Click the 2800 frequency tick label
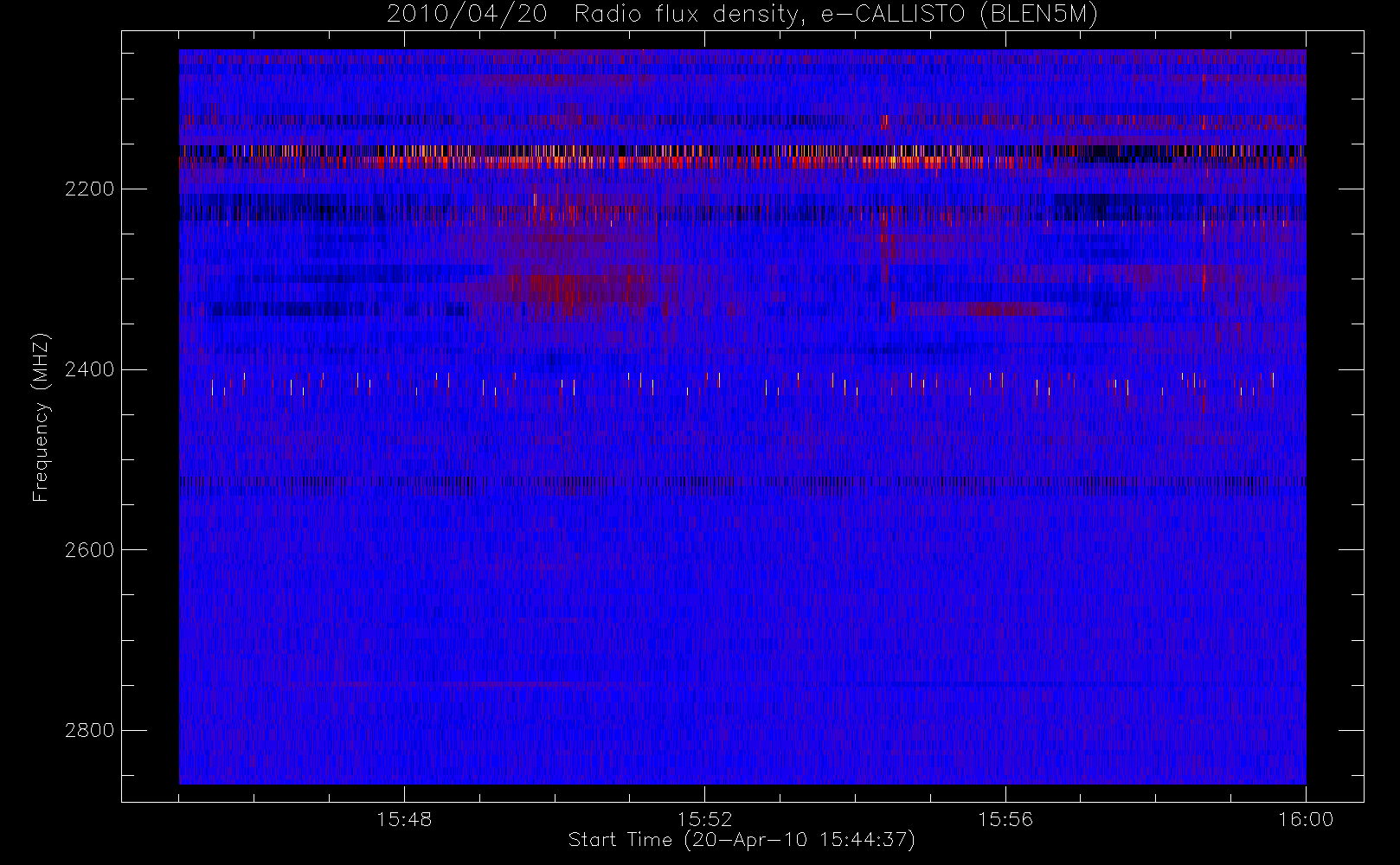The height and width of the screenshot is (865, 1400). [89, 731]
